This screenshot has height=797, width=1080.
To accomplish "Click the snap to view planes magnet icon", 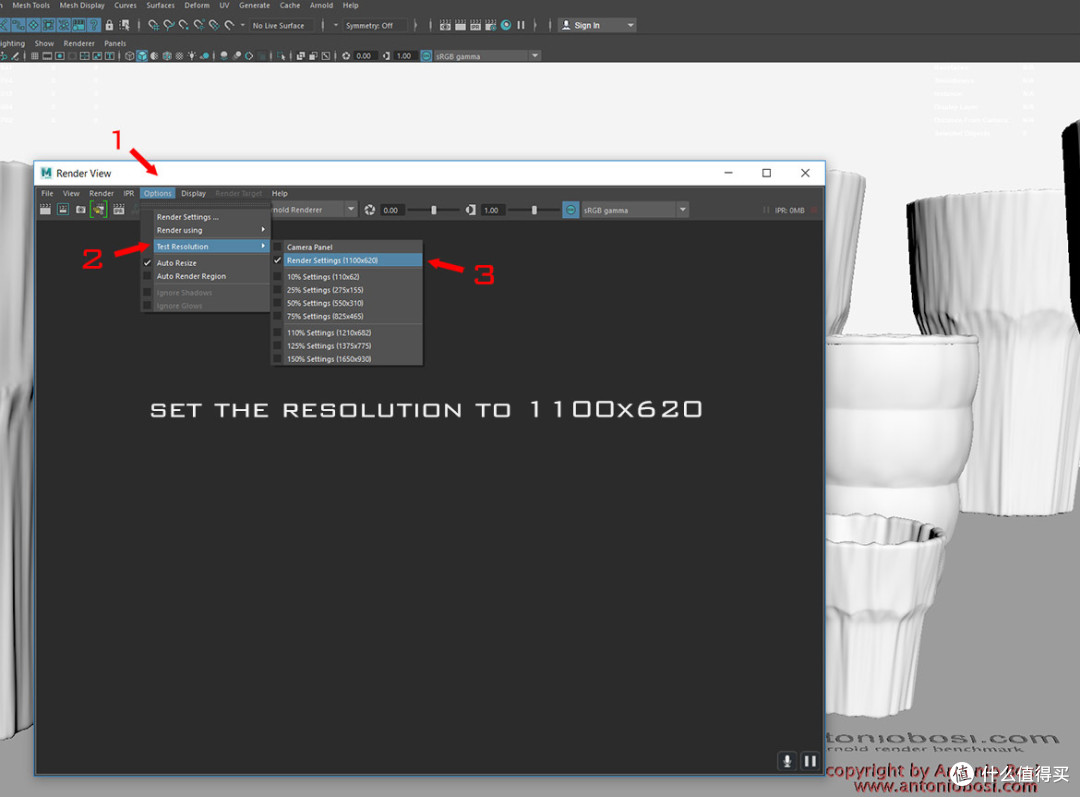I will tap(214, 25).
